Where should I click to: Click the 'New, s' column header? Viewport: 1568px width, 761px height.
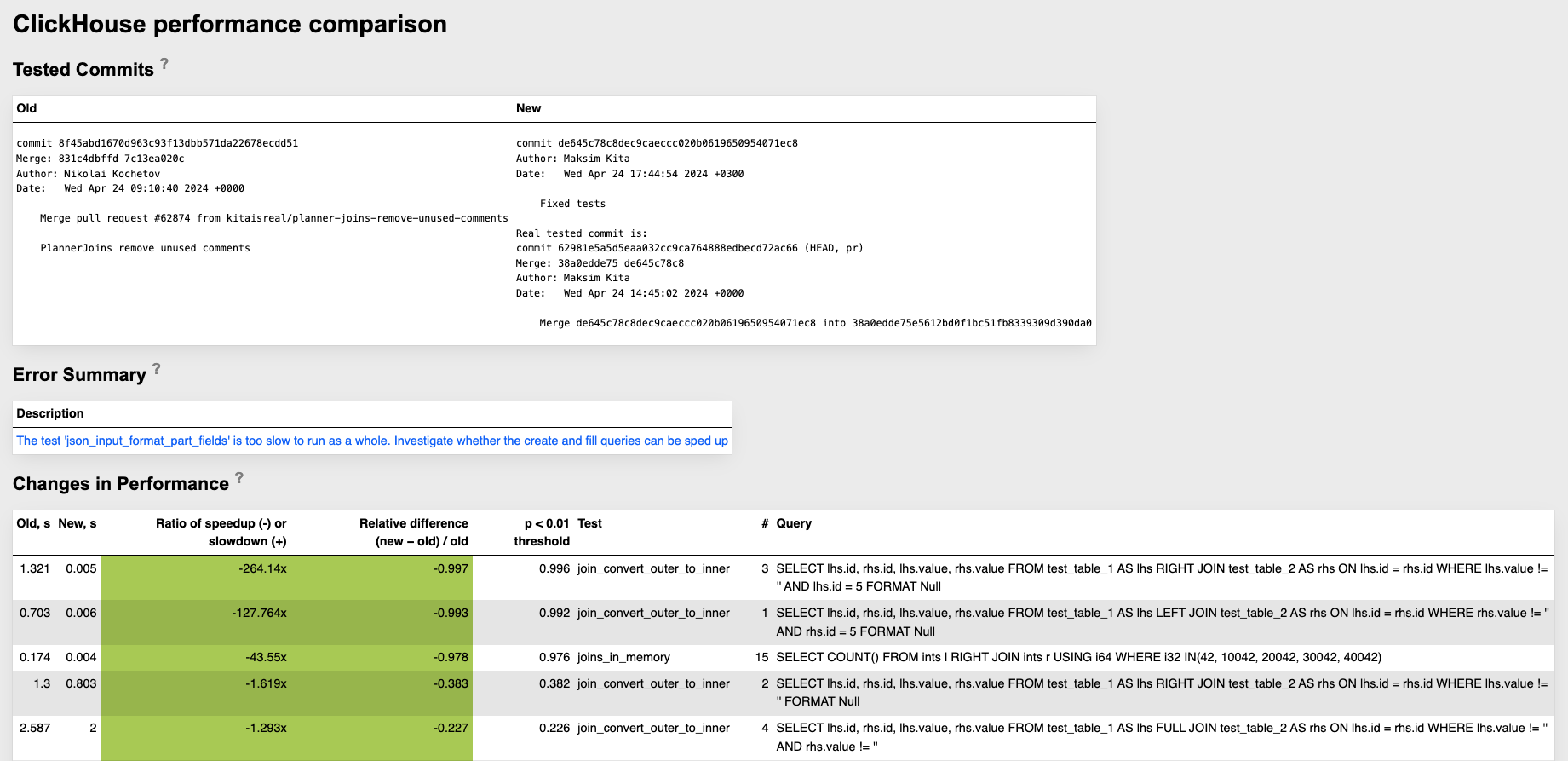coord(78,523)
